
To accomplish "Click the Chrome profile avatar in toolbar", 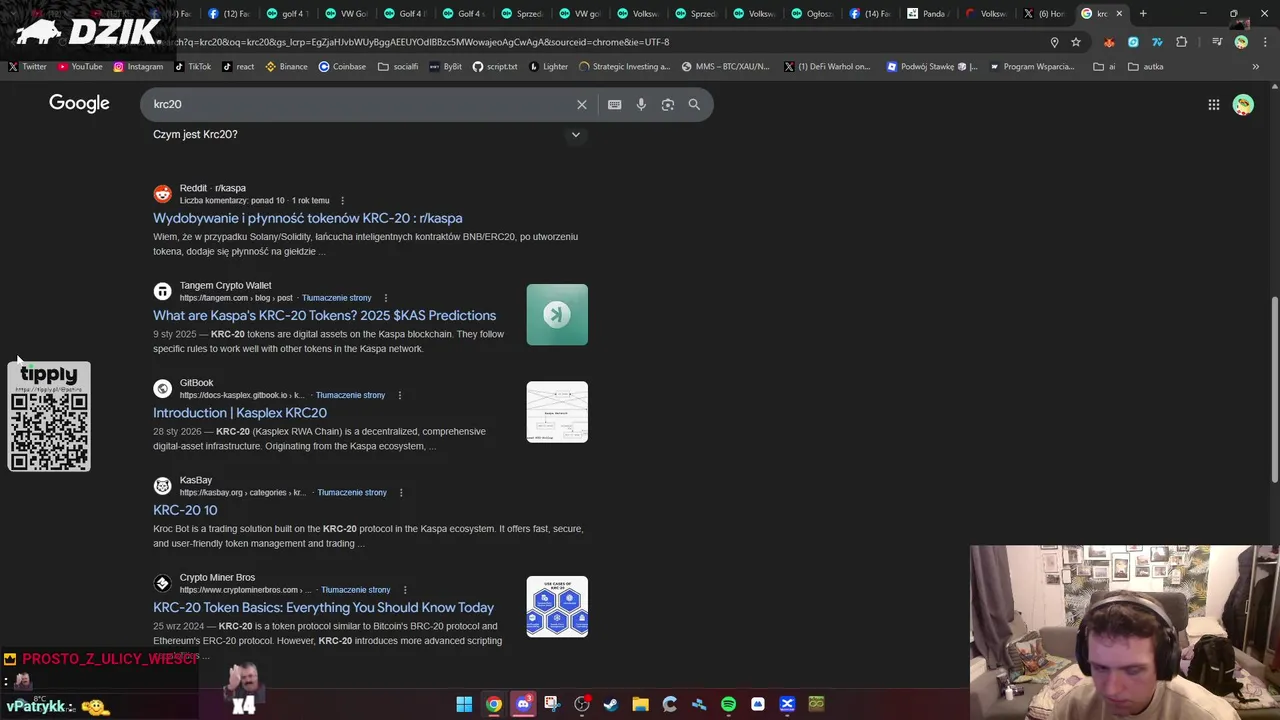I will click(1241, 42).
